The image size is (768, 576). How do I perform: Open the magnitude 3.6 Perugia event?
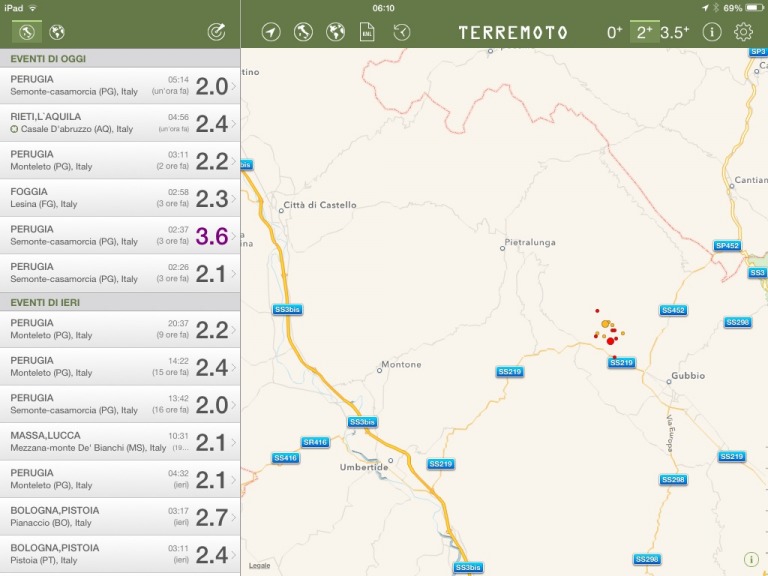(120, 236)
